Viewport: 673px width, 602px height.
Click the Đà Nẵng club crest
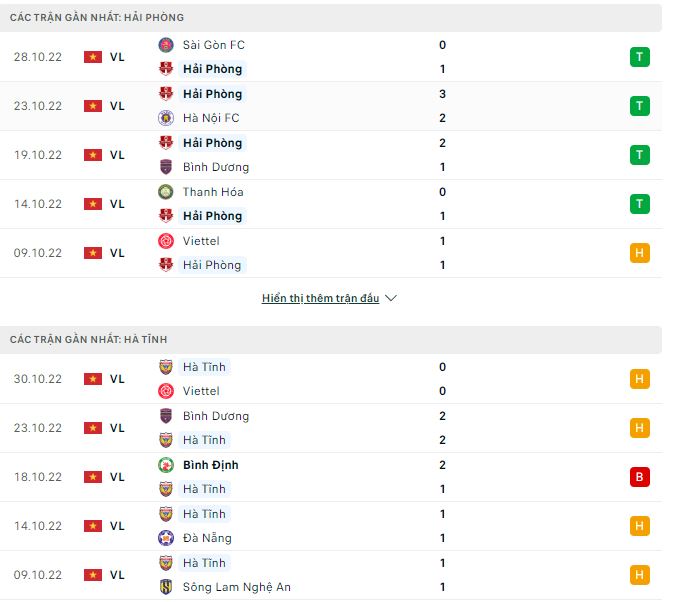(x=166, y=538)
